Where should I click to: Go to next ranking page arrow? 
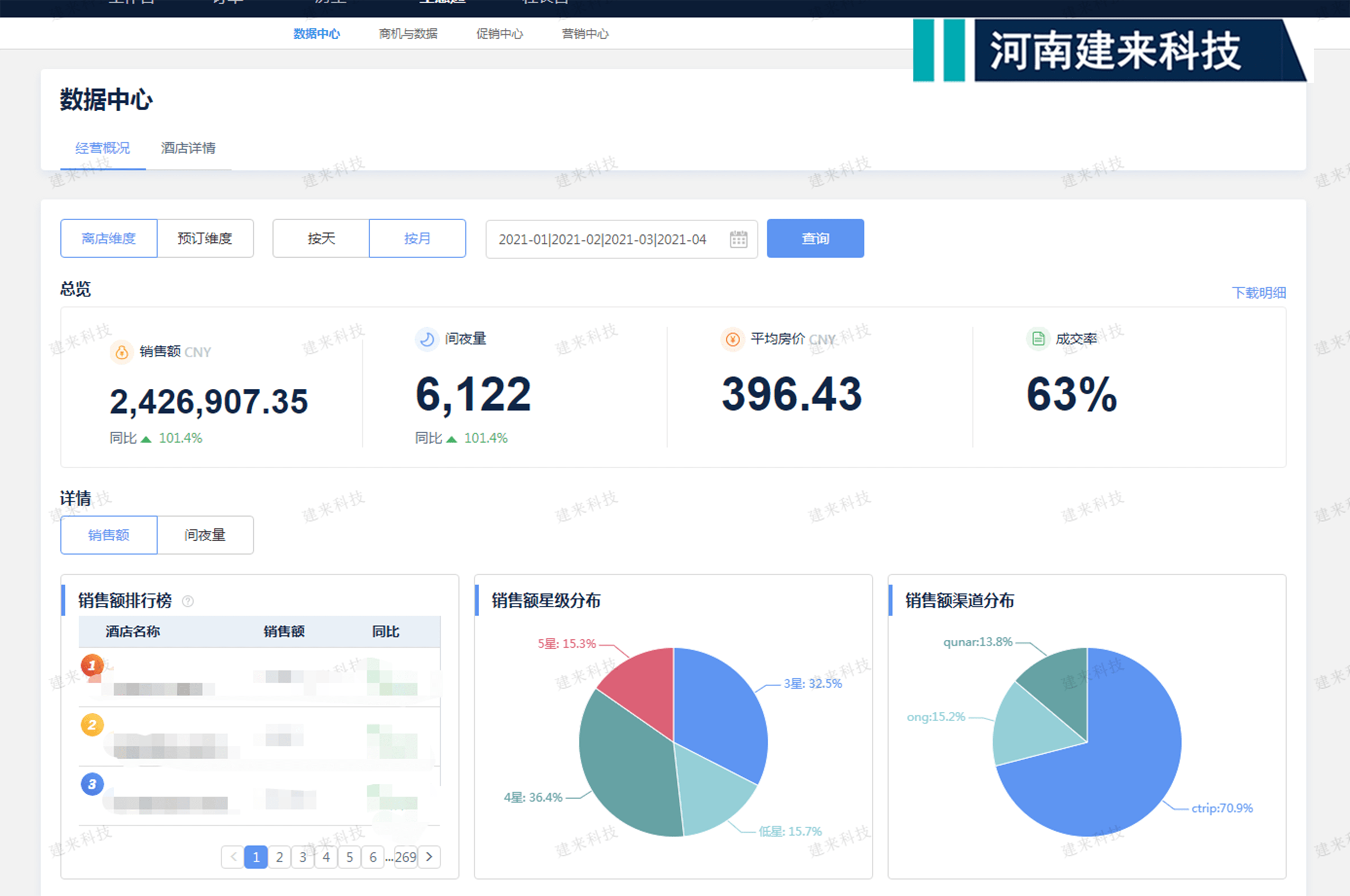point(429,857)
